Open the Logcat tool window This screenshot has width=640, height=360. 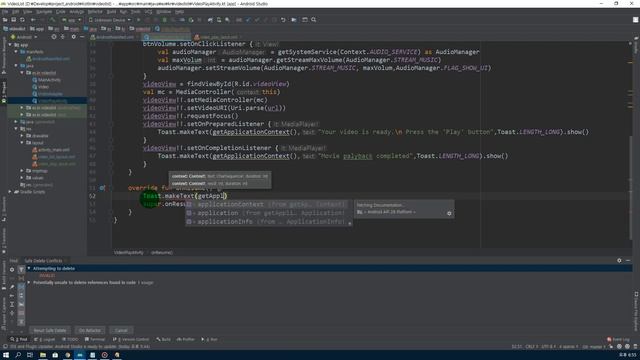45,339
